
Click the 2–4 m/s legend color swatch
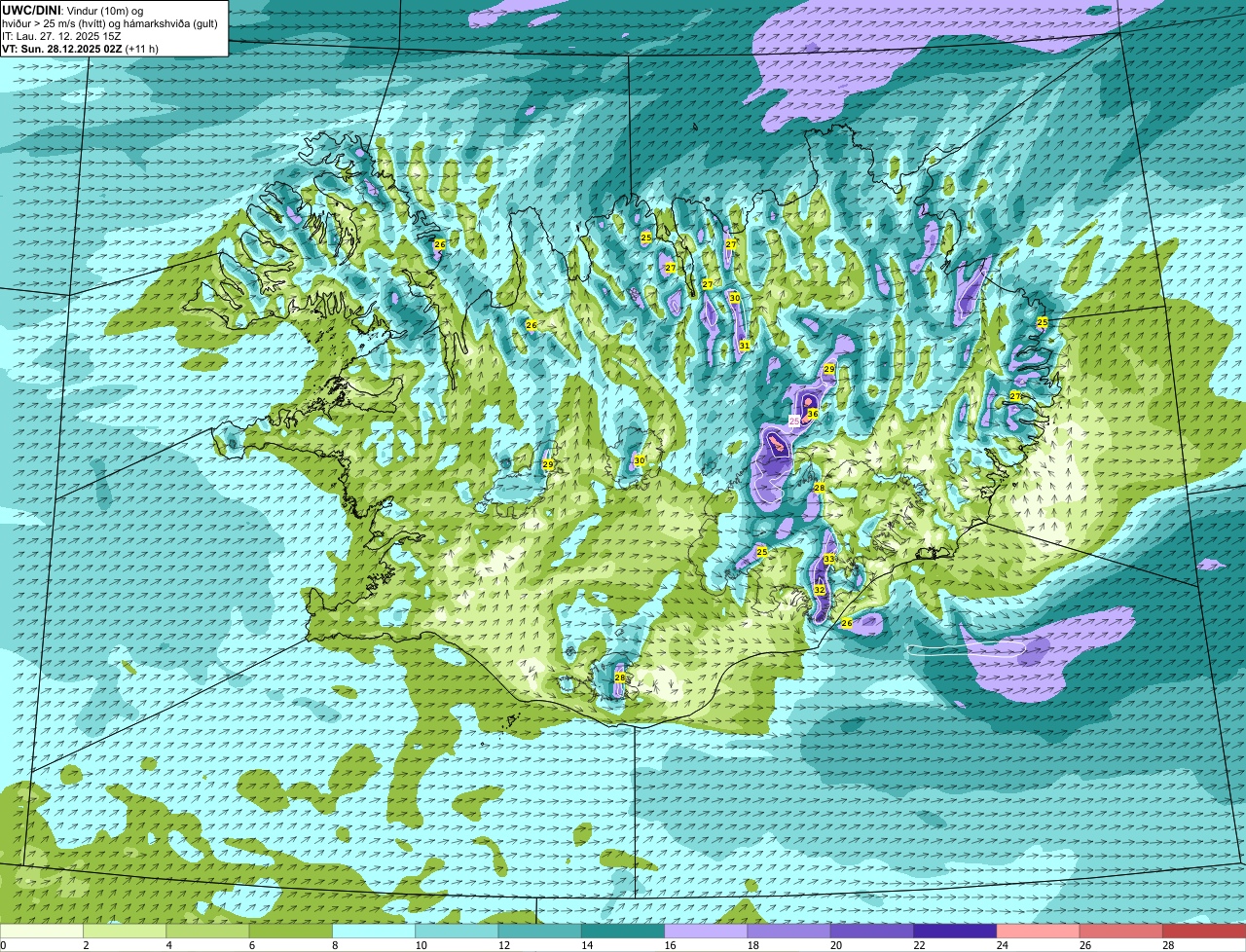click(x=125, y=931)
